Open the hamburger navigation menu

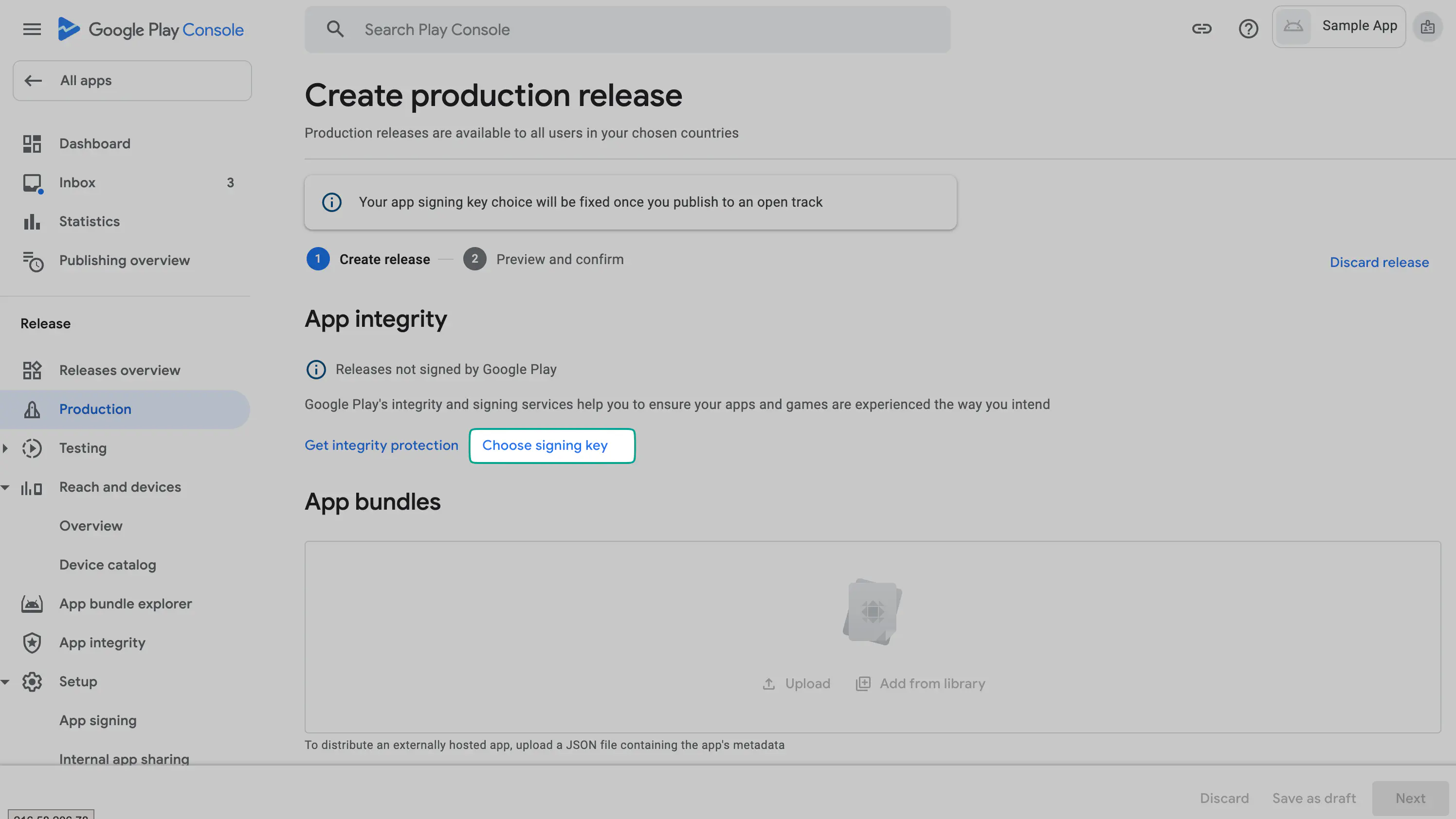tap(32, 29)
